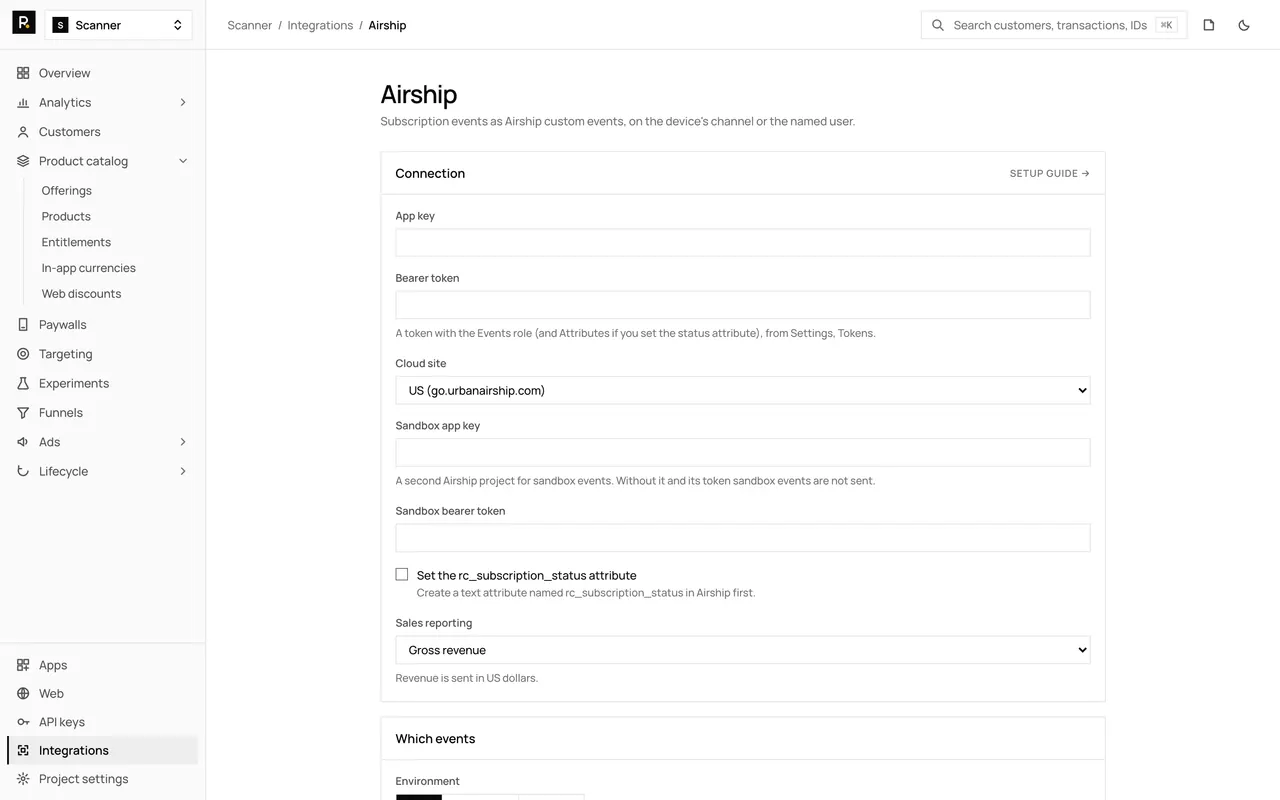
Task: Click the Funnels filter icon
Action: [23, 413]
